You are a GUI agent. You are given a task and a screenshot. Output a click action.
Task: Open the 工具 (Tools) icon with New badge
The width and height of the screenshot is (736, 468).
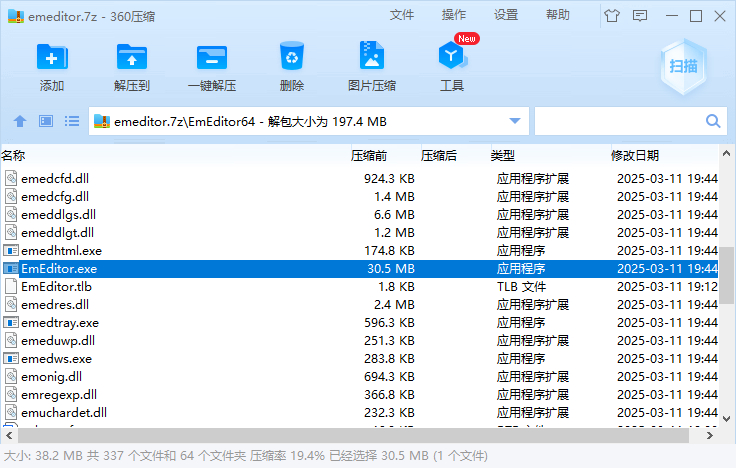[x=452, y=55]
